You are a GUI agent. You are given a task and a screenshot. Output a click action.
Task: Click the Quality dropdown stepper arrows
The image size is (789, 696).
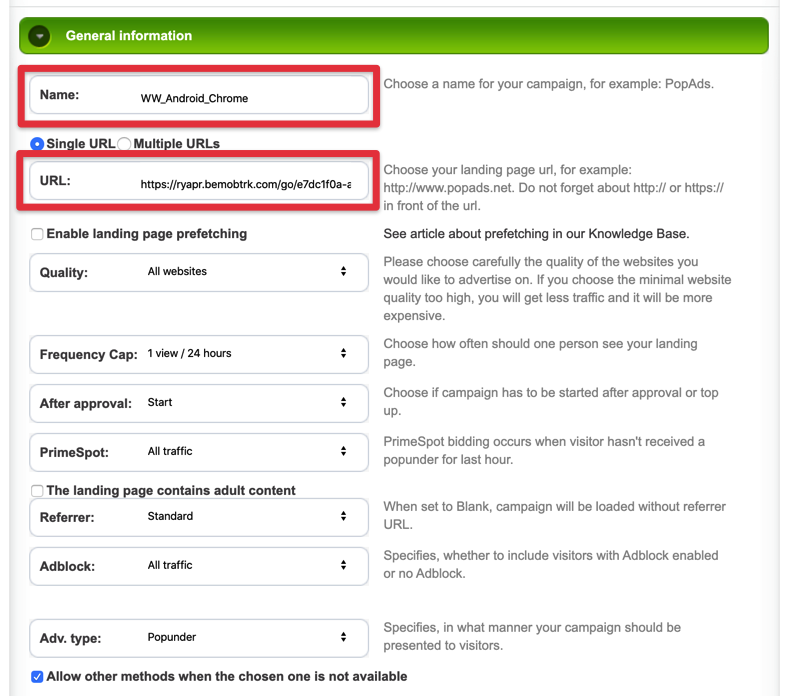coord(343,271)
